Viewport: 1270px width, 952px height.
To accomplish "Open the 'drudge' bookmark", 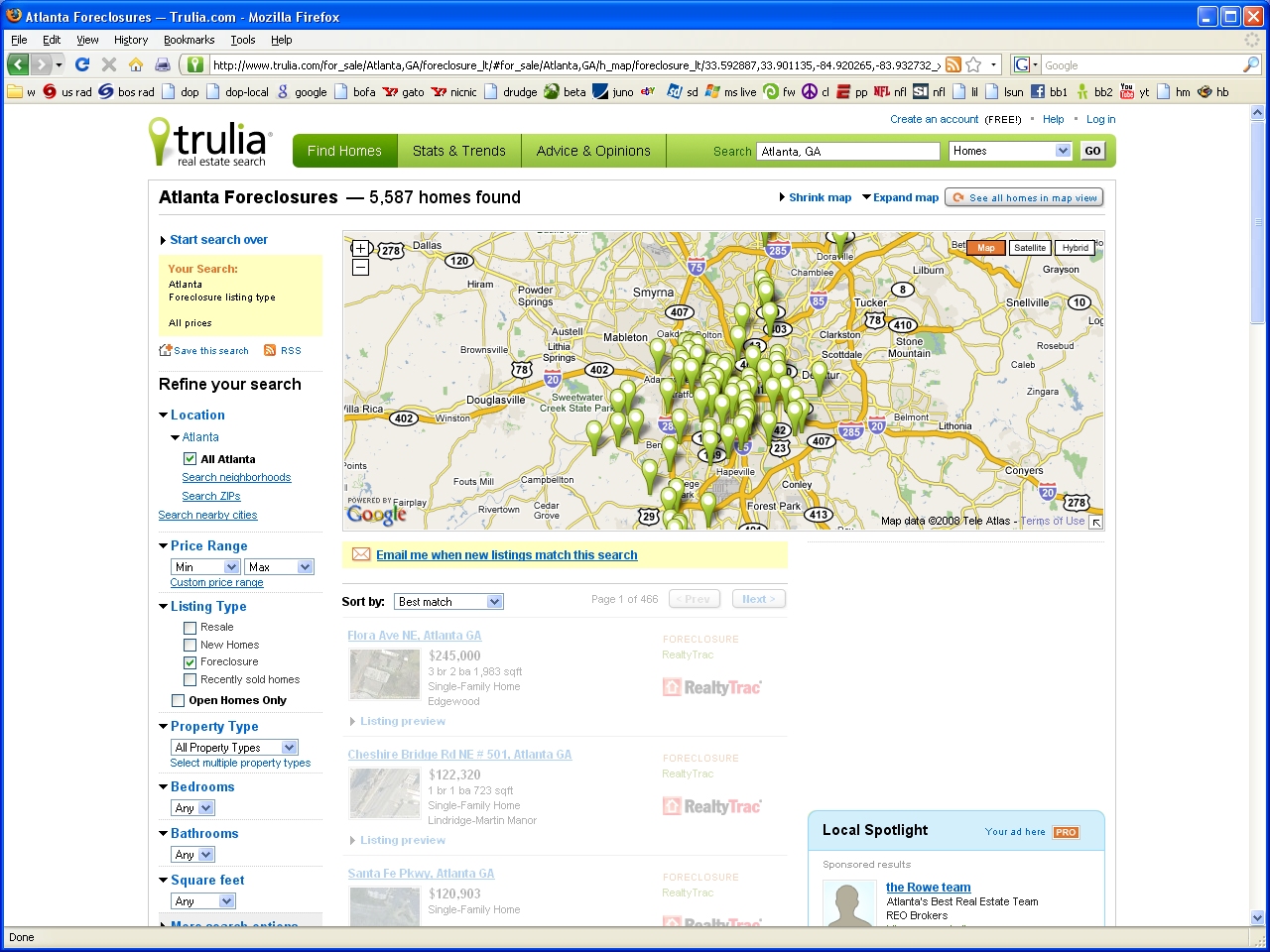I will (x=510, y=91).
